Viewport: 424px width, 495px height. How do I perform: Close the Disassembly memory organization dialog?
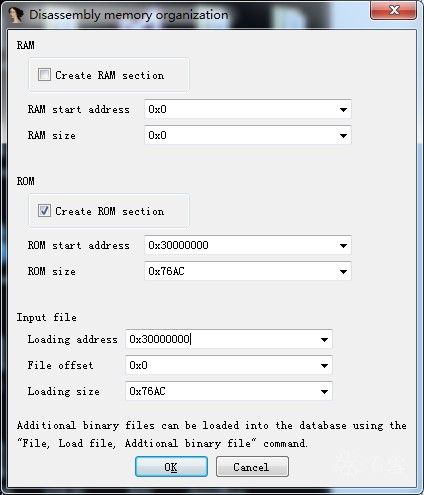pyautogui.click(x=393, y=10)
